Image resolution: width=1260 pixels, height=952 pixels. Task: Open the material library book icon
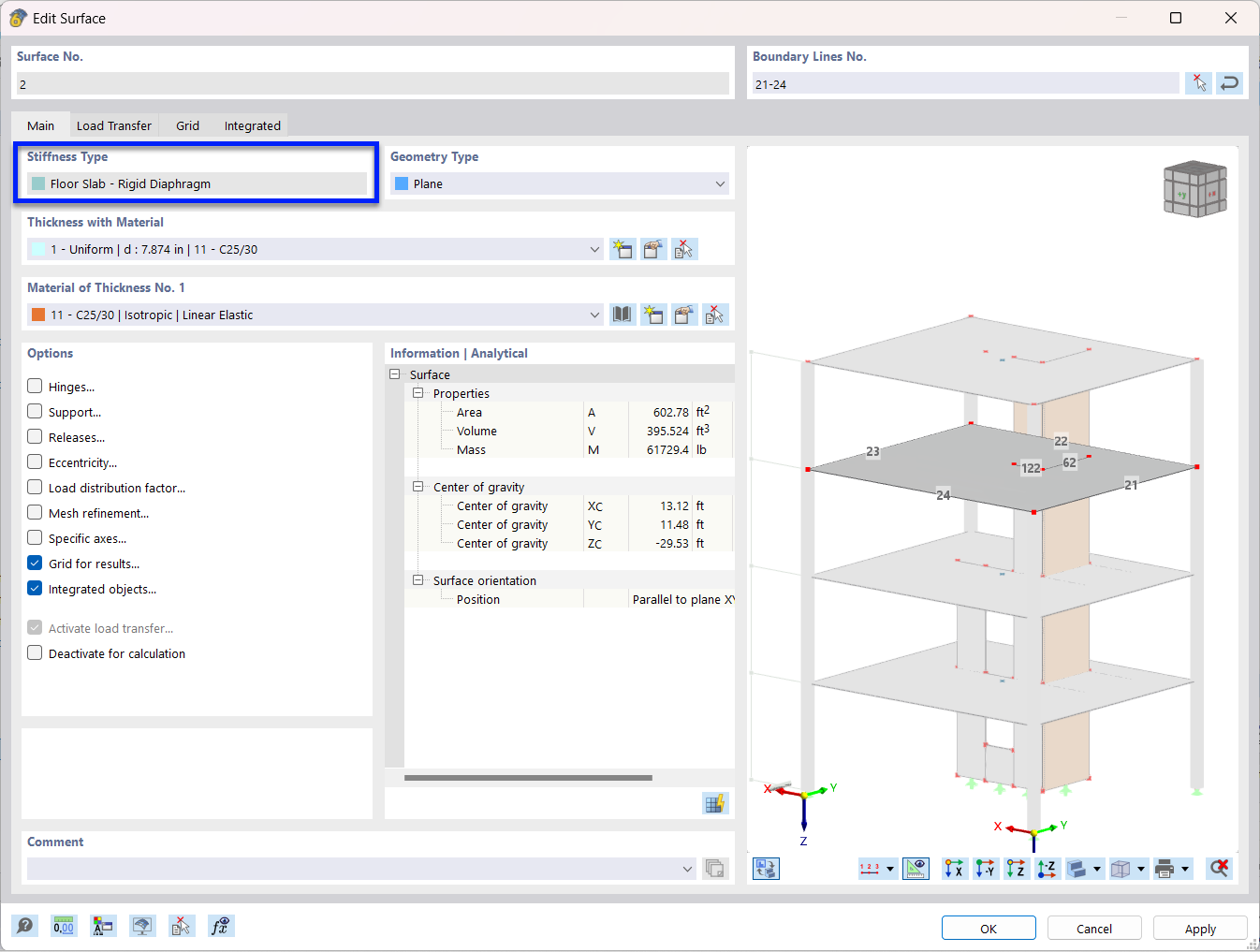pos(622,315)
